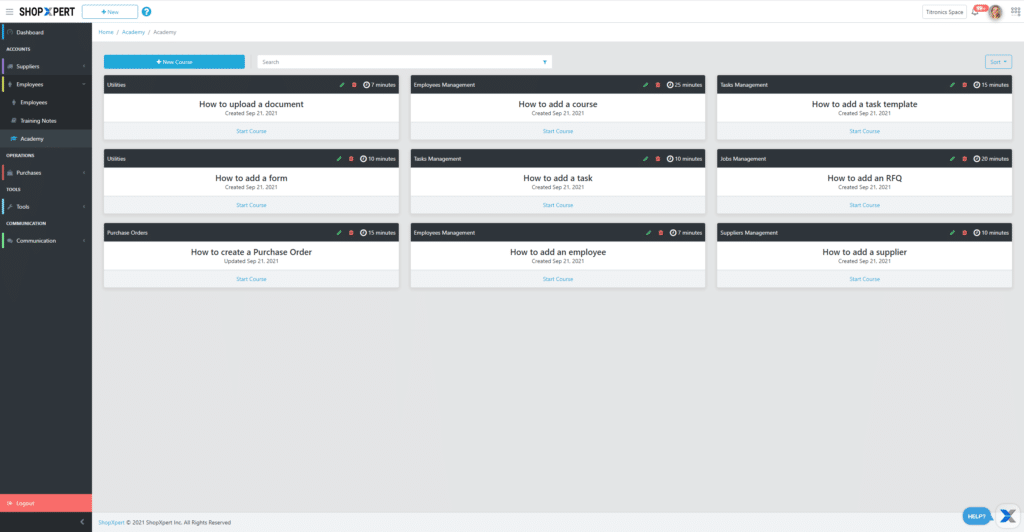Start the 'How to add a task' course

point(558,205)
